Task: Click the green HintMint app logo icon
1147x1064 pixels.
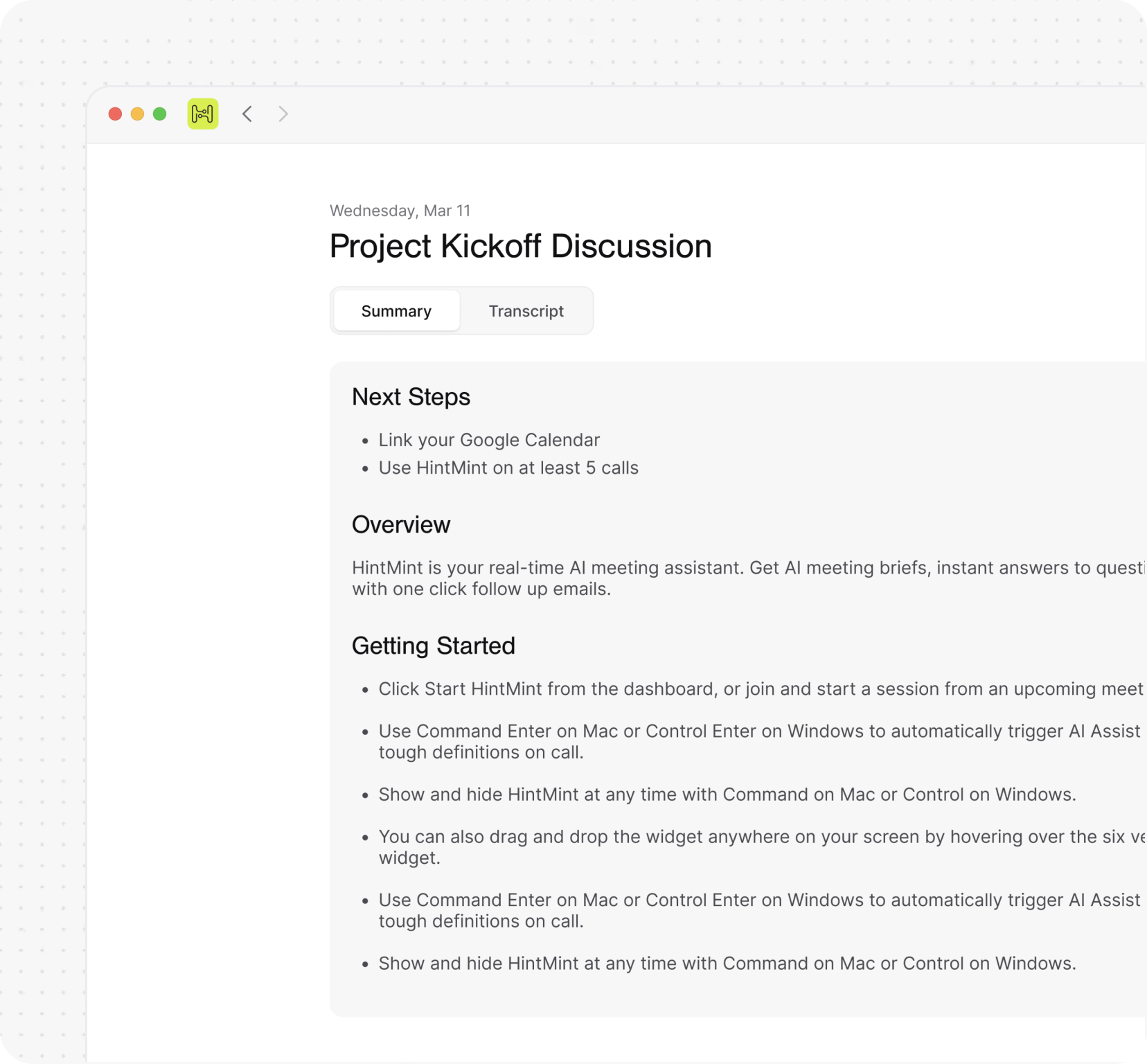Action: (203, 114)
